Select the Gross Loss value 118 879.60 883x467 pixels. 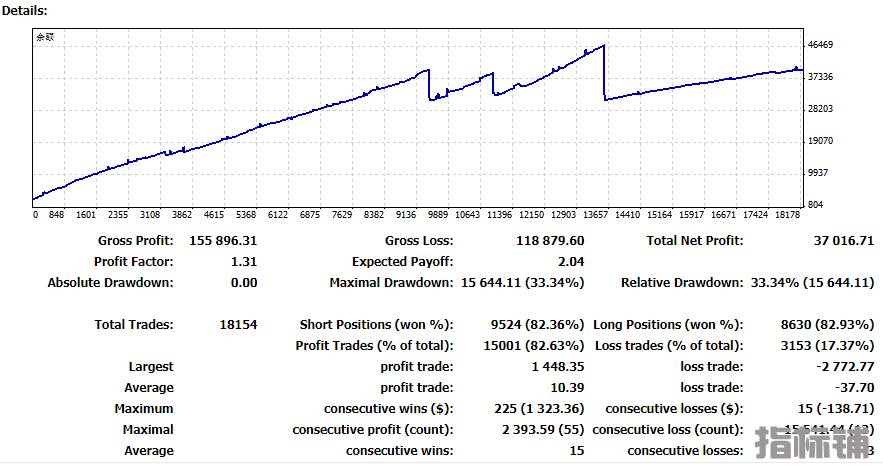(550, 241)
